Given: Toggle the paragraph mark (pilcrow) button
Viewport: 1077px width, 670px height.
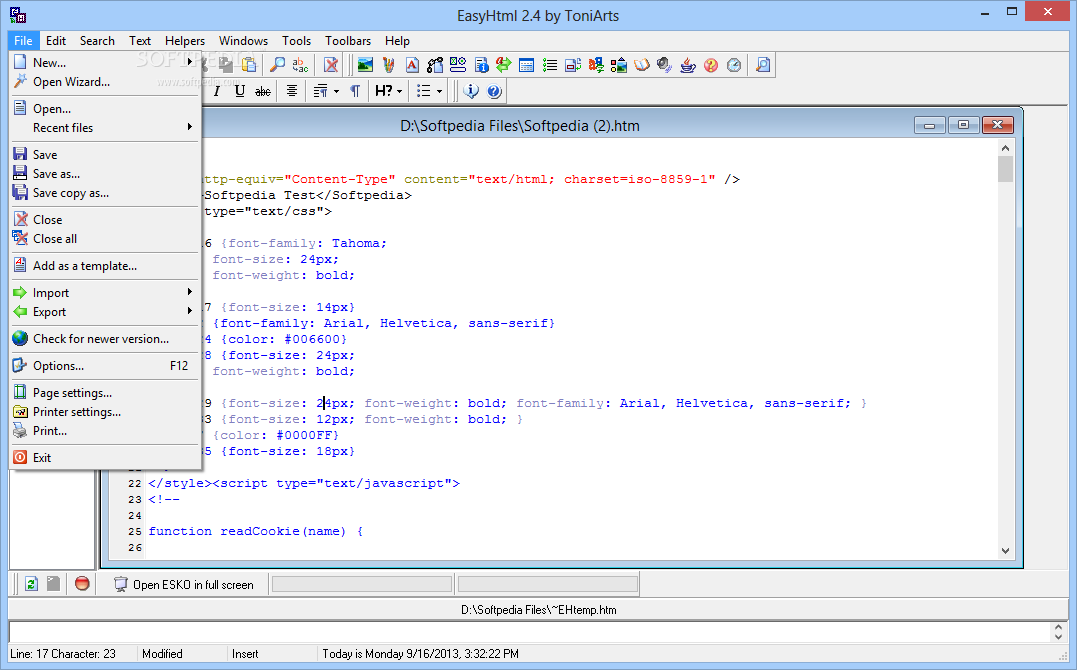Looking at the screenshot, I should tap(355, 91).
